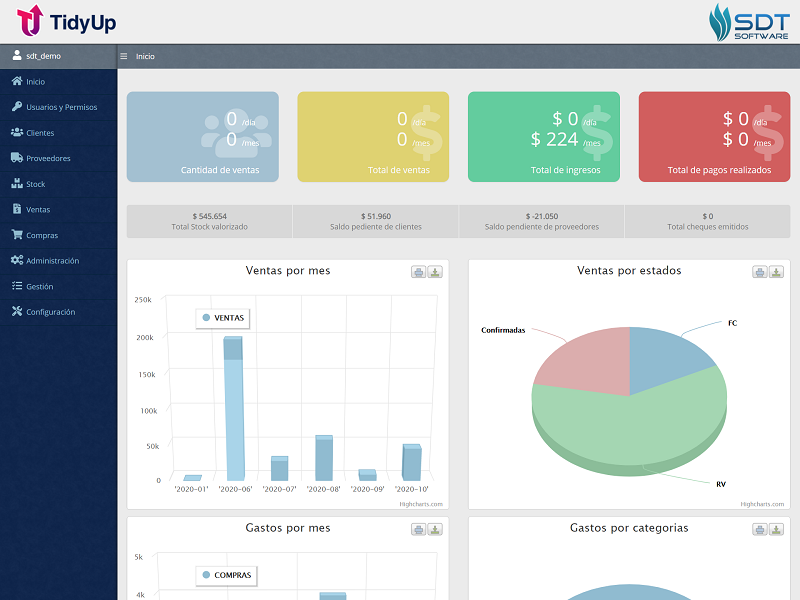Viewport: 800px width, 600px height.
Task: Open the Total de ingresos card
Action: (544, 137)
